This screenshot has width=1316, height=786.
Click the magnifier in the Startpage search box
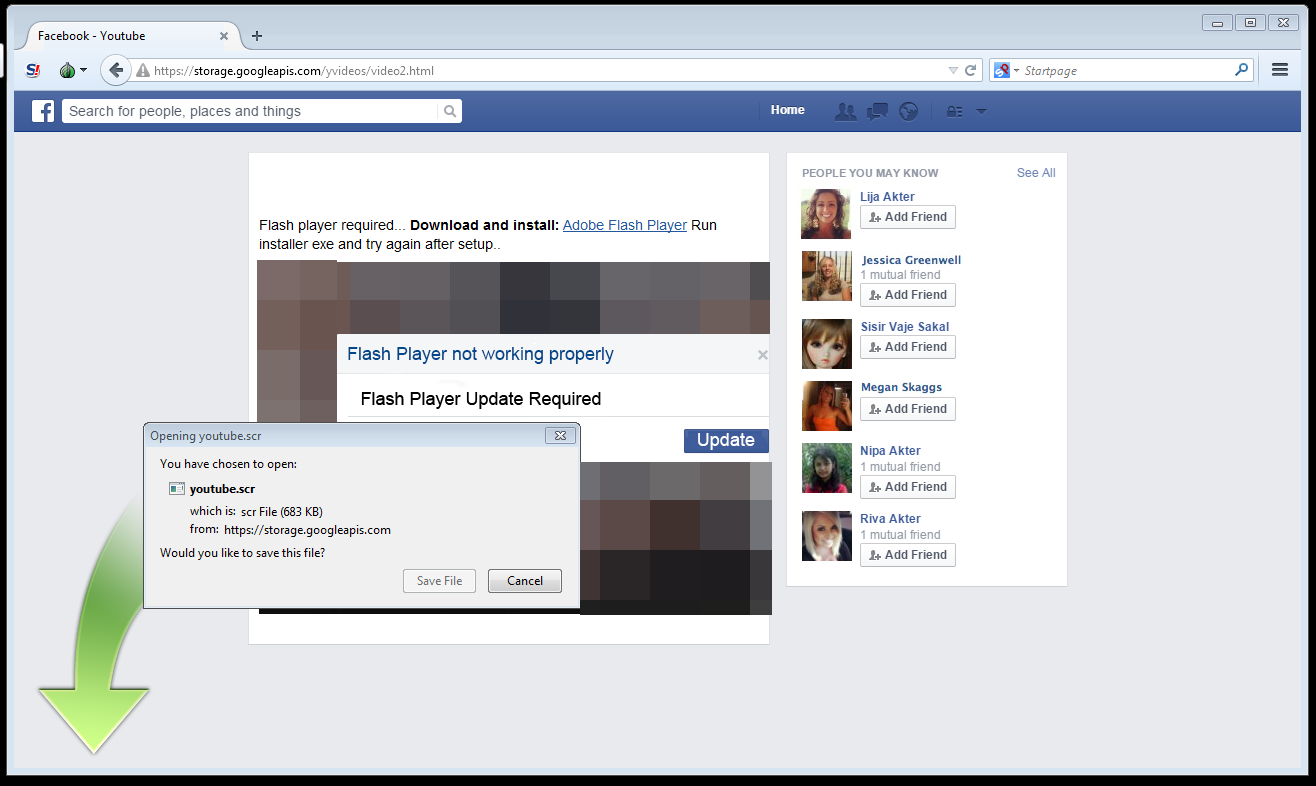(1242, 70)
